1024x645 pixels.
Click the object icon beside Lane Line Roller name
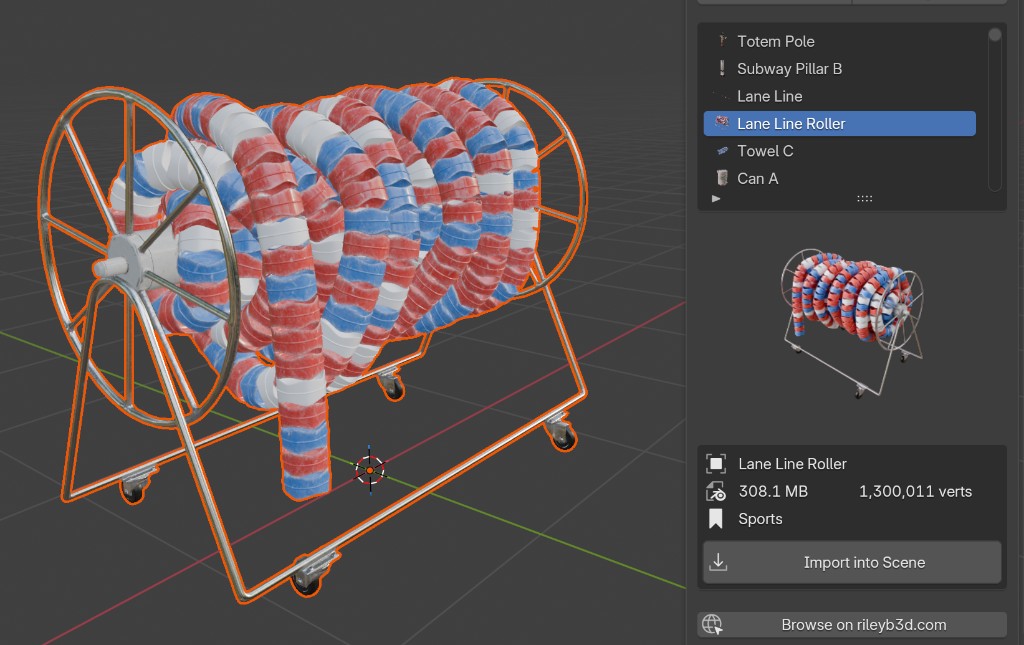click(716, 464)
